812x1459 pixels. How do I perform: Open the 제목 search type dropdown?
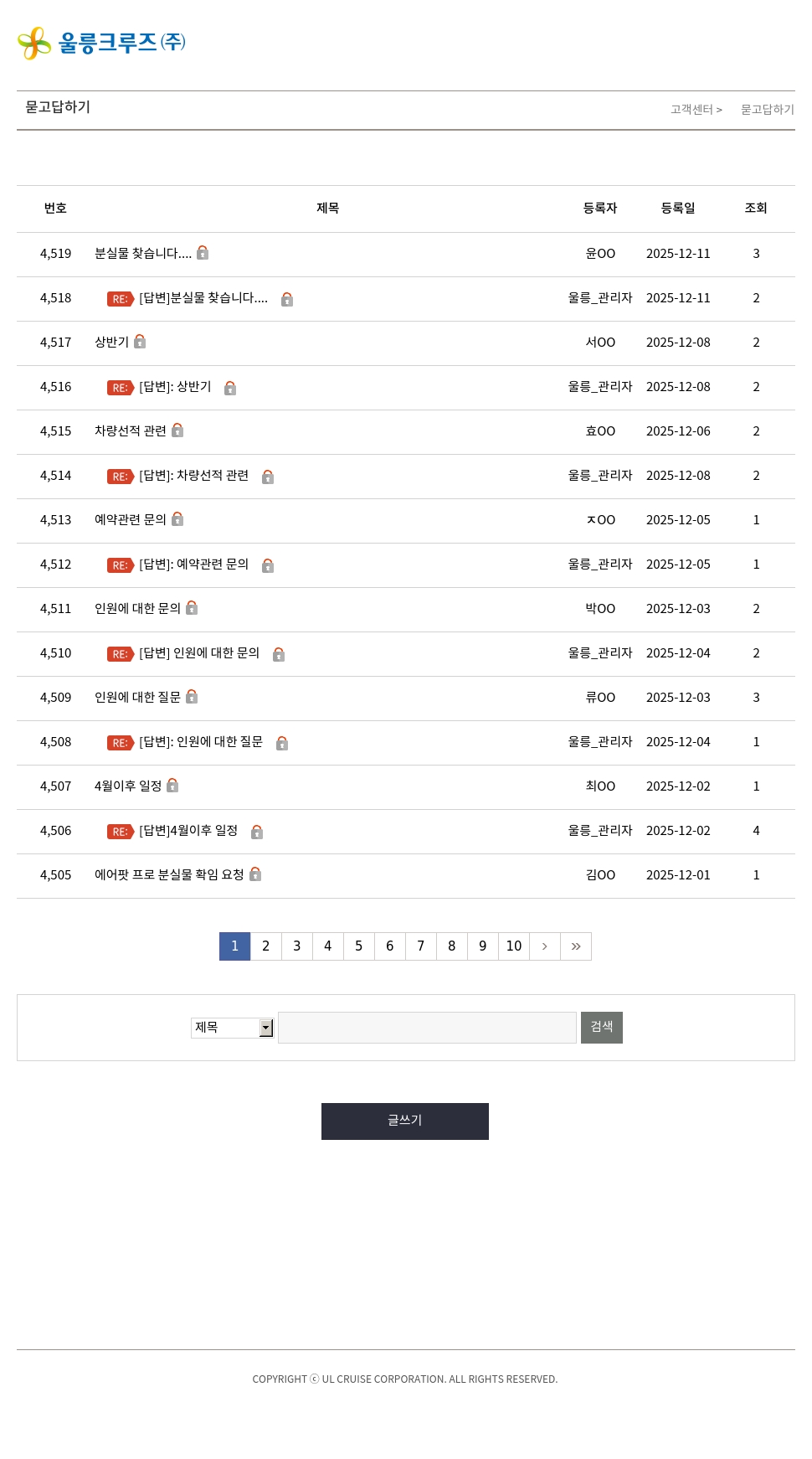coord(233,1028)
